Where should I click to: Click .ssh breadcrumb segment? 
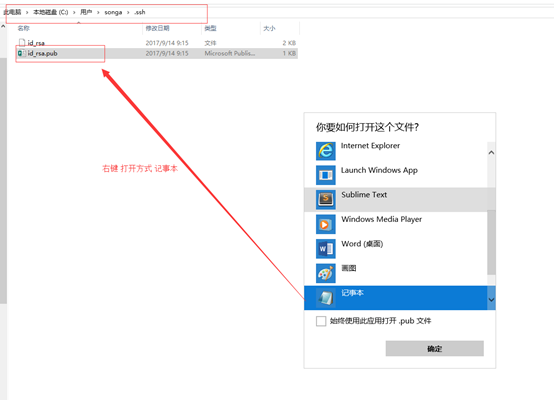click(x=140, y=12)
